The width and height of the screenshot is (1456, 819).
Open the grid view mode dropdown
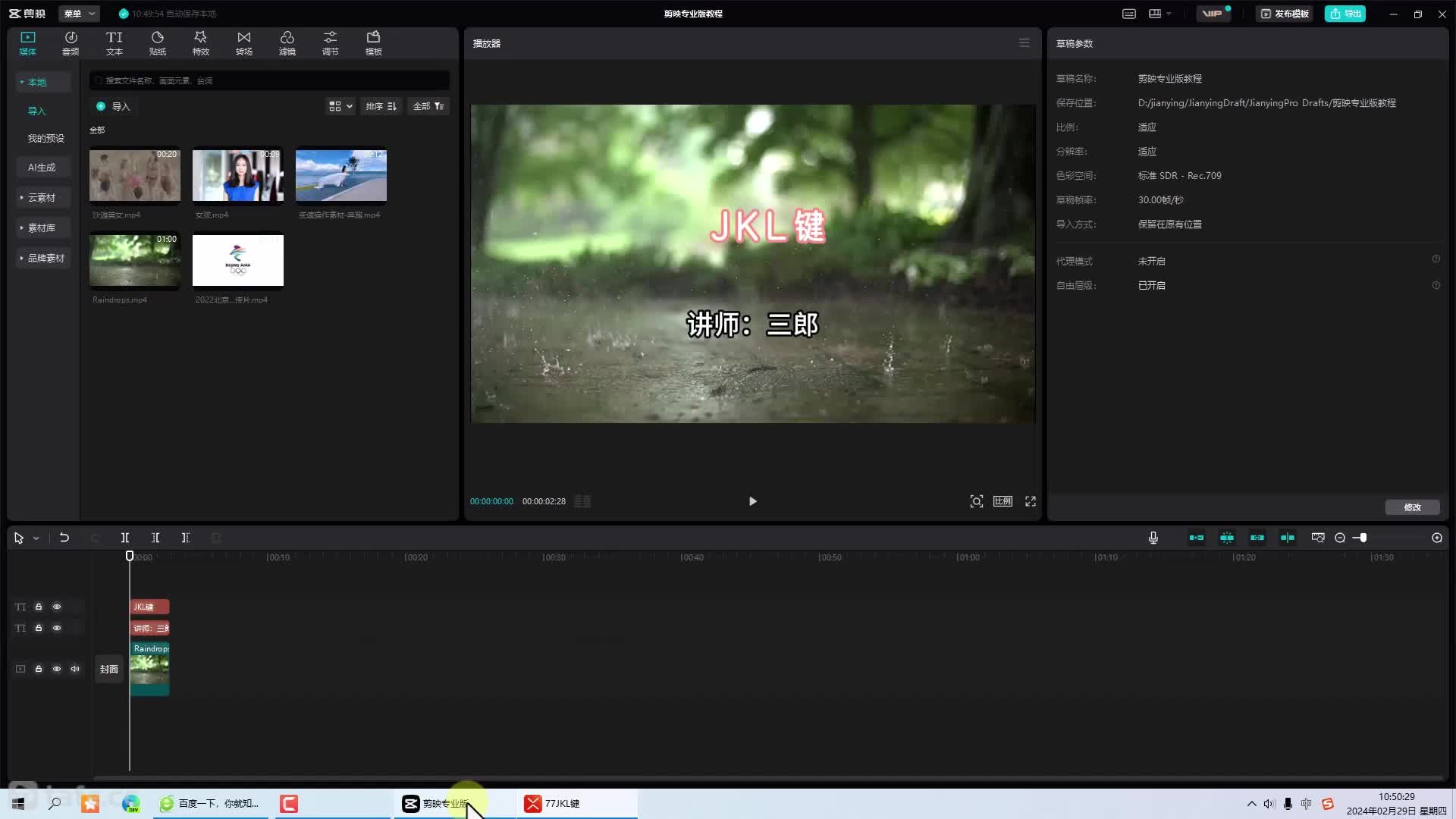pyautogui.click(x=340, y=106)
